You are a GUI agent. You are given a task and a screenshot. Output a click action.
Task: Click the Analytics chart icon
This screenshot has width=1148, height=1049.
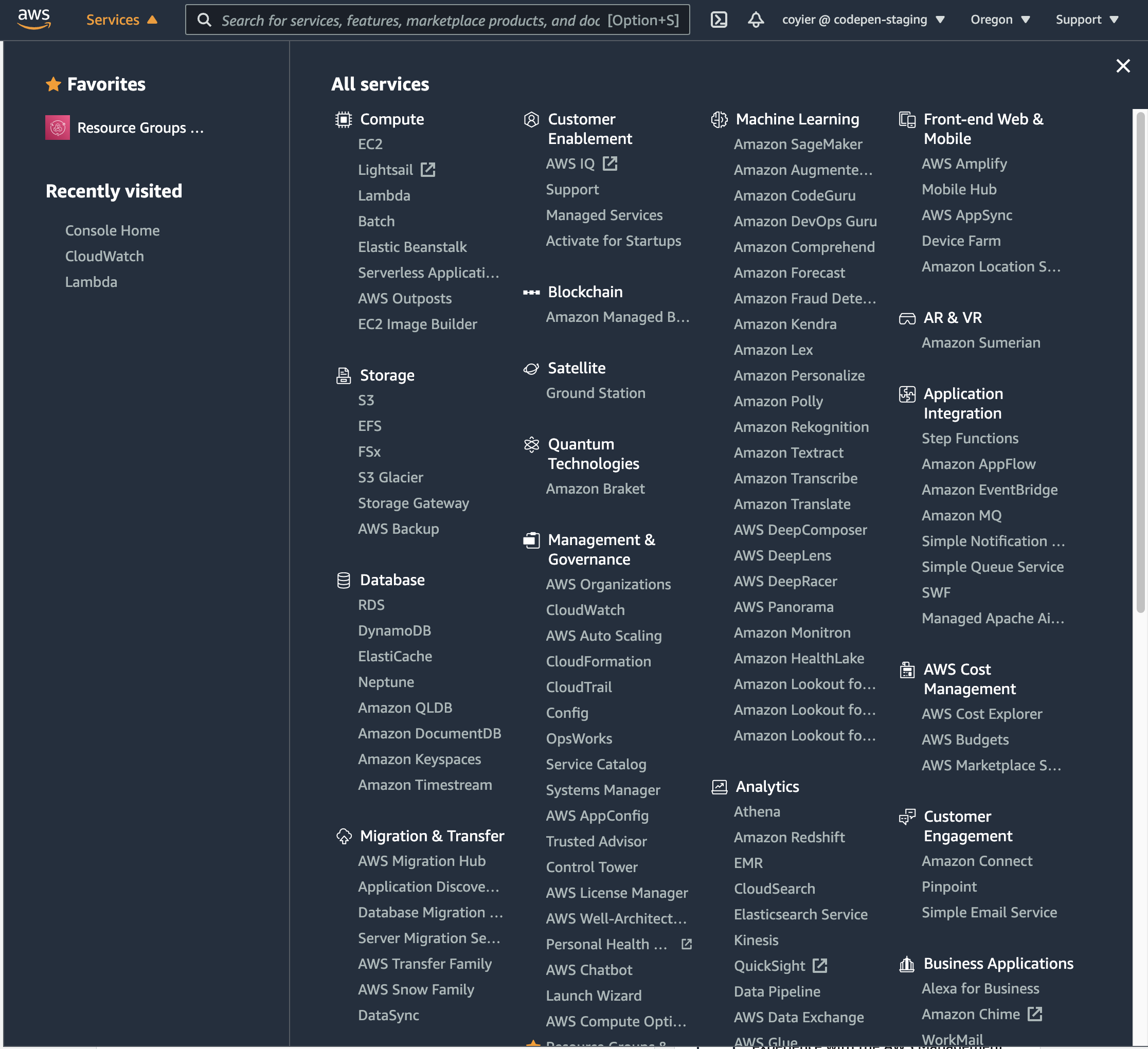pos(719,787)
